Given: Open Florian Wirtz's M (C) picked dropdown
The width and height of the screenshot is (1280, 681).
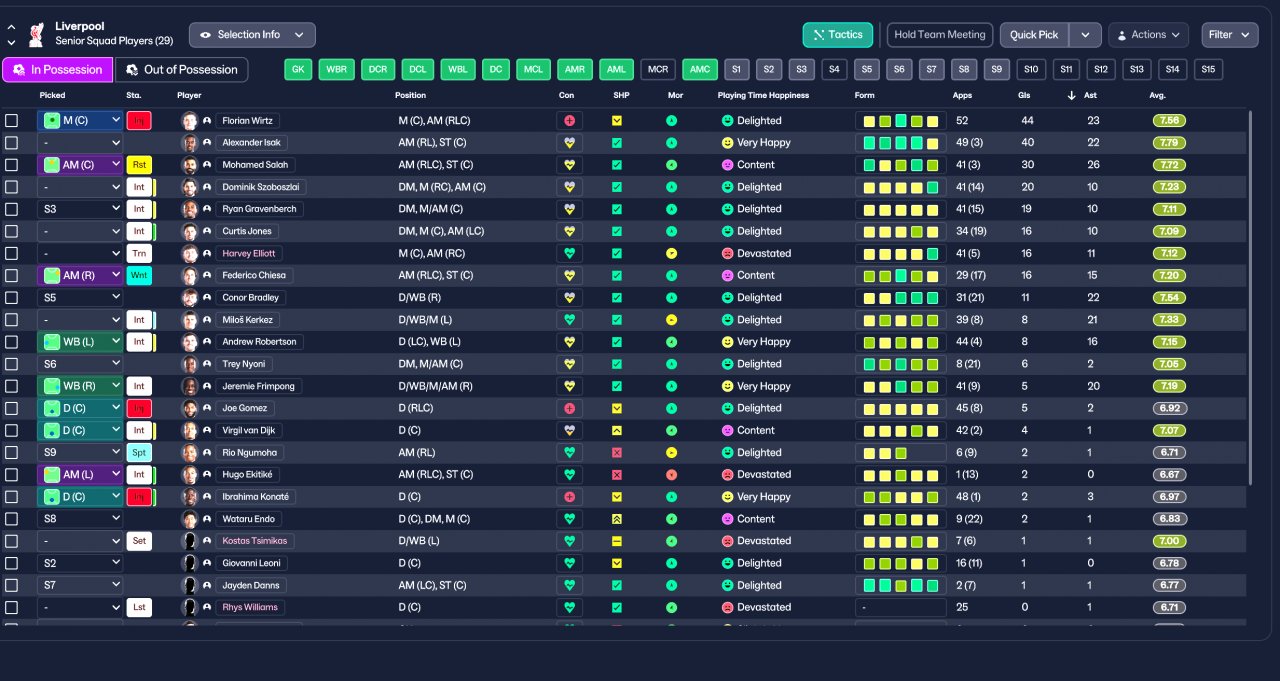Looking at the screenshot, I should click(x=81, y=120).
